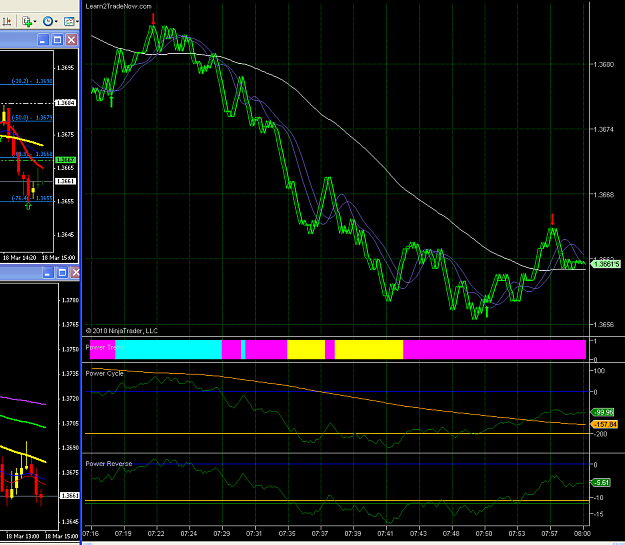Select the long magenta Power Trend segment at right
Screen dimensions: 625x545
pyautogui.click(x=494, y=349)
